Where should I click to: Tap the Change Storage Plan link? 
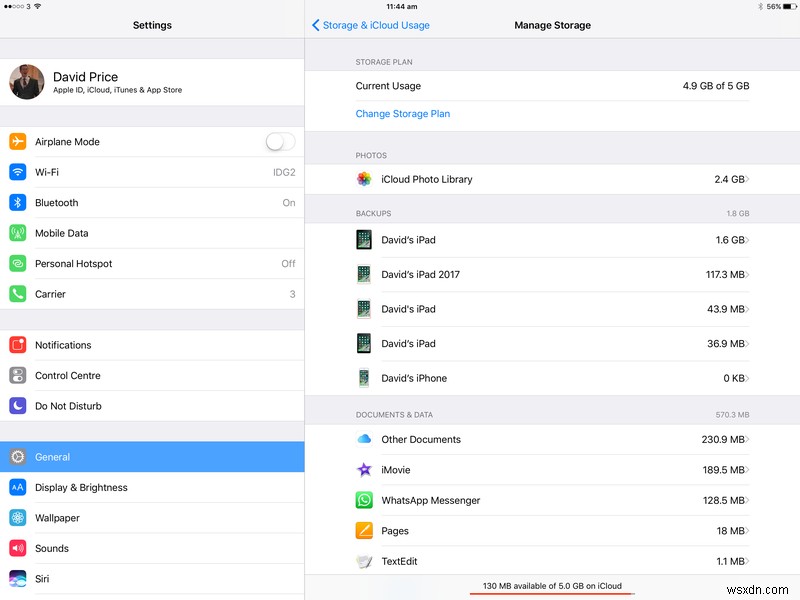(x=403, y=114)
